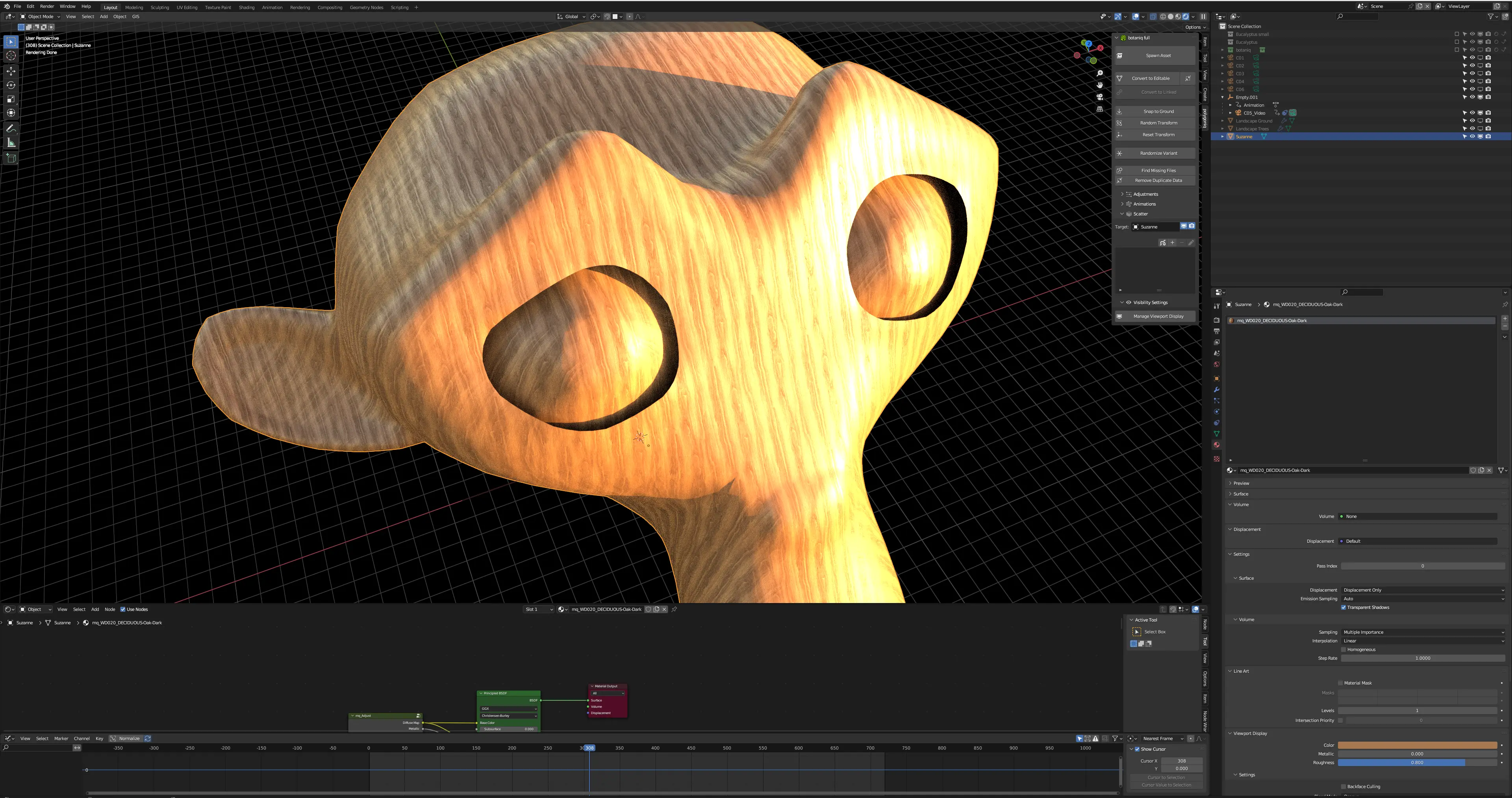Open the Texture checkerboard properties tab
The height and width of the screenshot is (798, 1512).
(1216, 458)
